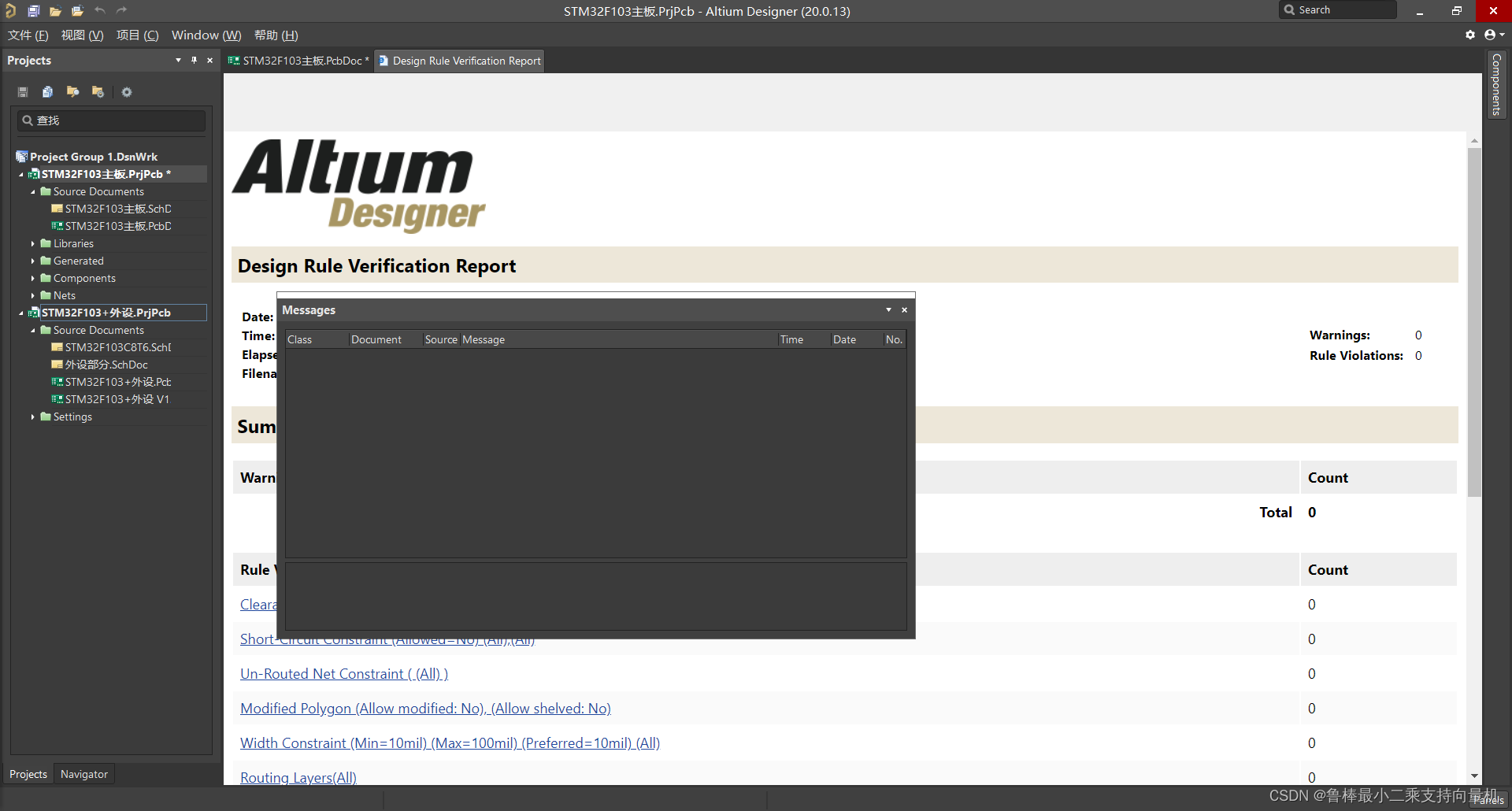Click the 查找 search field in Projects panel
The width and height of the screenshot is (1512, 811).
111,120
